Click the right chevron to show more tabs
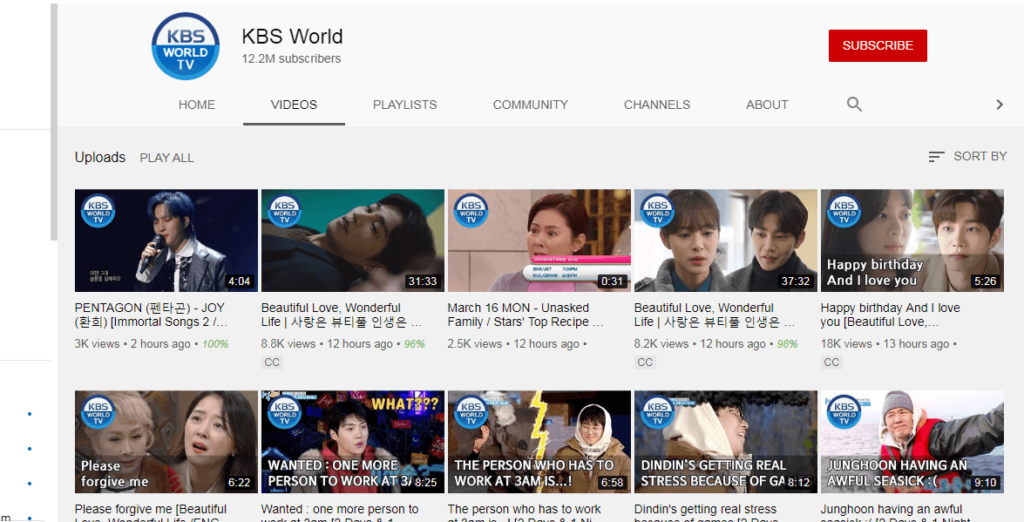This screenshot has height=522, width=1024. (999, 105)
